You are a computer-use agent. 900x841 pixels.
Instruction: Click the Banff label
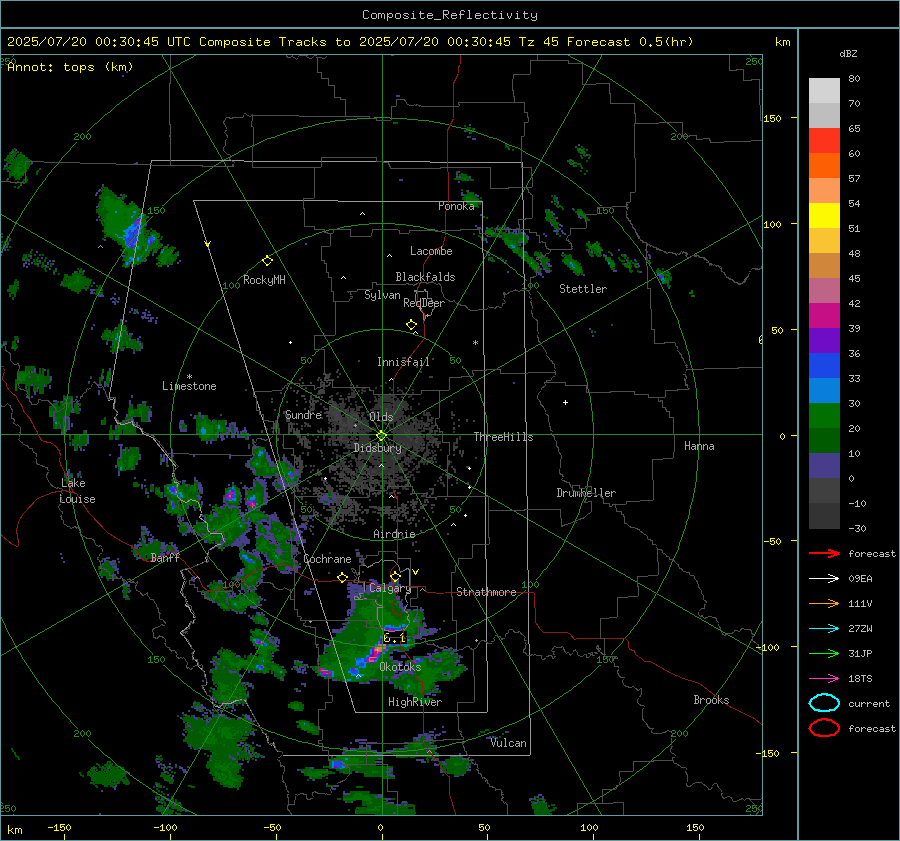[165, 557]
